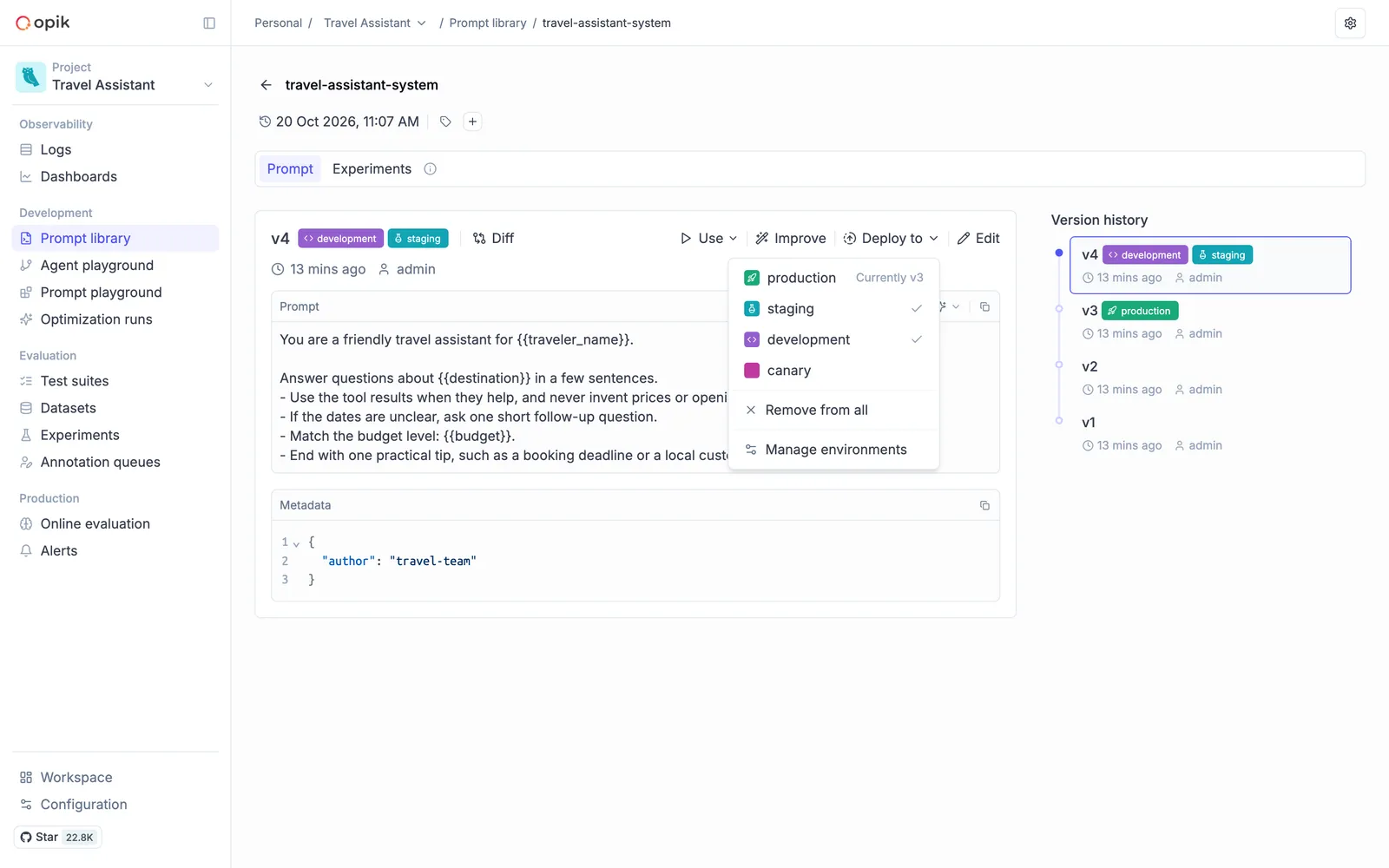Screen dimensions: 1389x868
Task: Choose Remove from all
Action: point(833,410)
